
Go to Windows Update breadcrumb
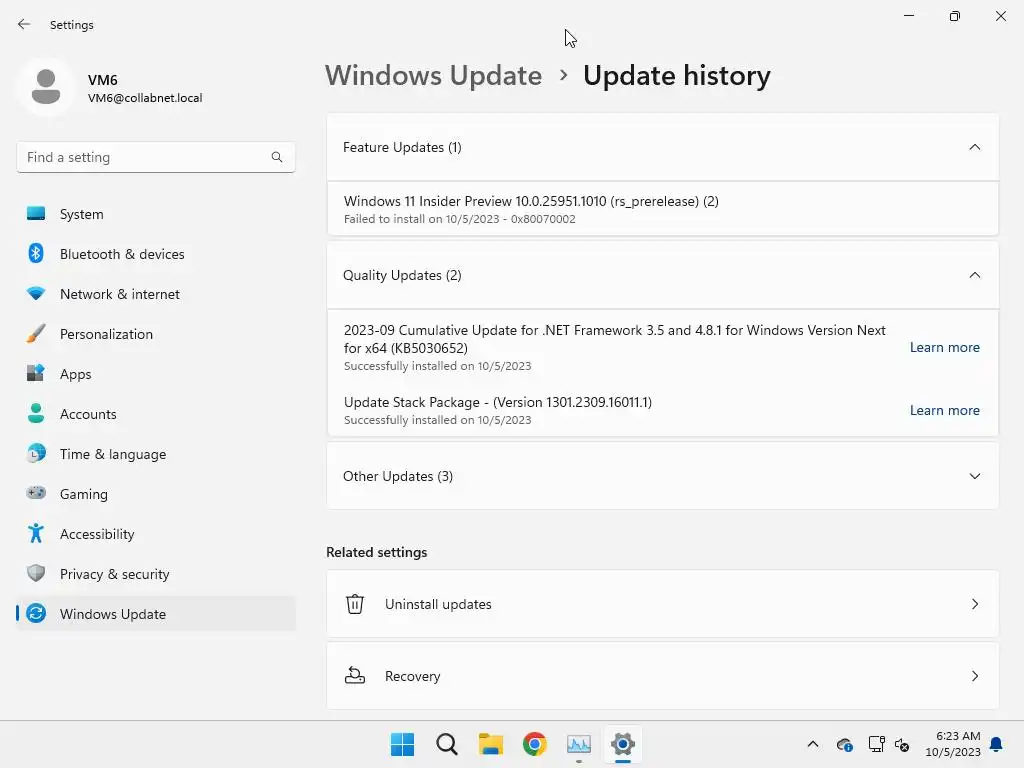click(x=434, y=75)
